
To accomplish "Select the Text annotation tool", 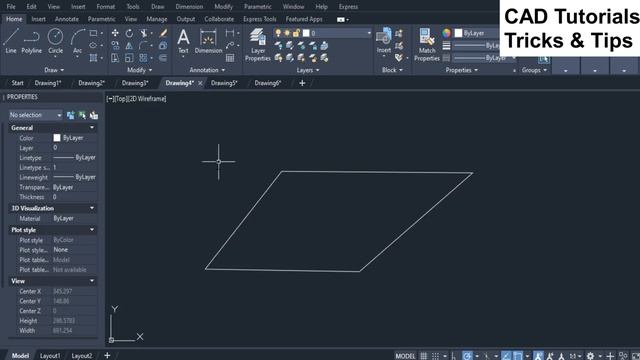I will (x=183, y=41).
